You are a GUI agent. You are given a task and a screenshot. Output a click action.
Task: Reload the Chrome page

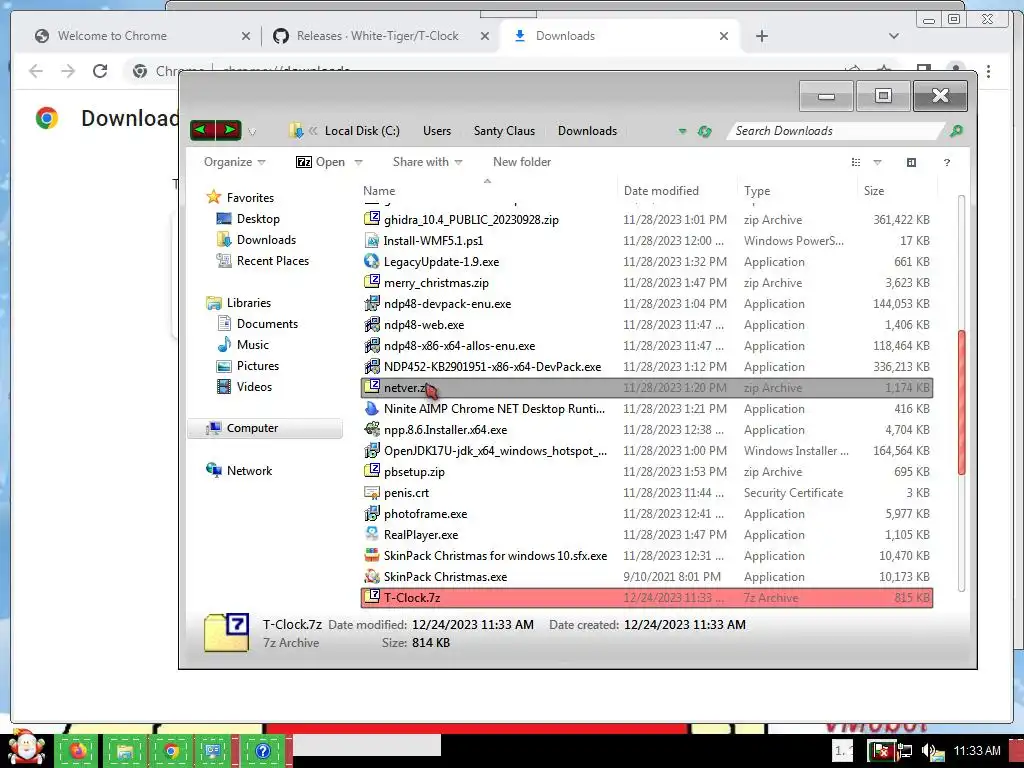pyautogui.click(x=99, y=71)
